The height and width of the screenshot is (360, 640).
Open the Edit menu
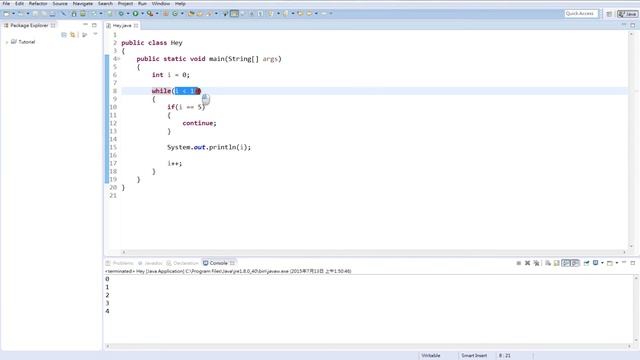[19, 3]
